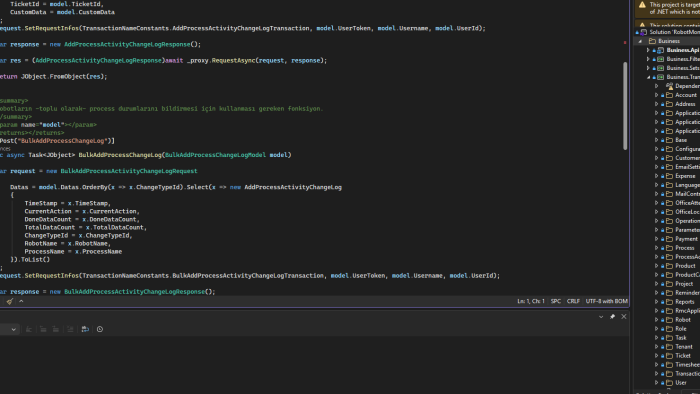The height and width of the screenshot is (394, 700).
Task: Click the CRLF line ending indicator
Action: 573,301
